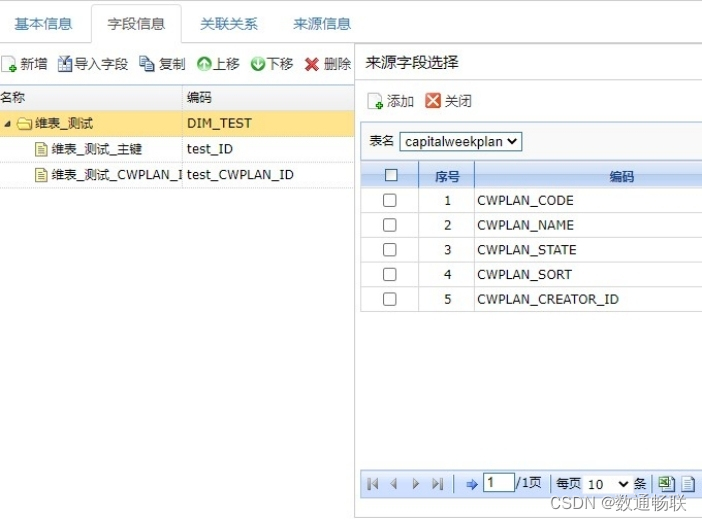Select the 维表_测试_主键 tree row
The height and width of the screenshot is (521, 702).
[x=177, y=149]
